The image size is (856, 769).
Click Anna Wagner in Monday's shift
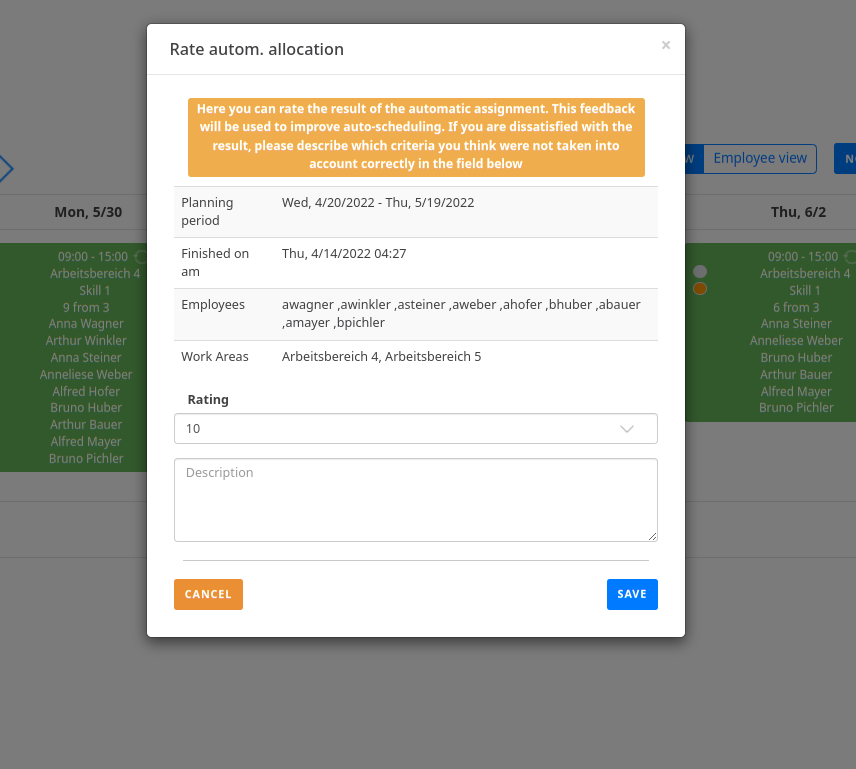pyautogui.click(x=86, y=324)
